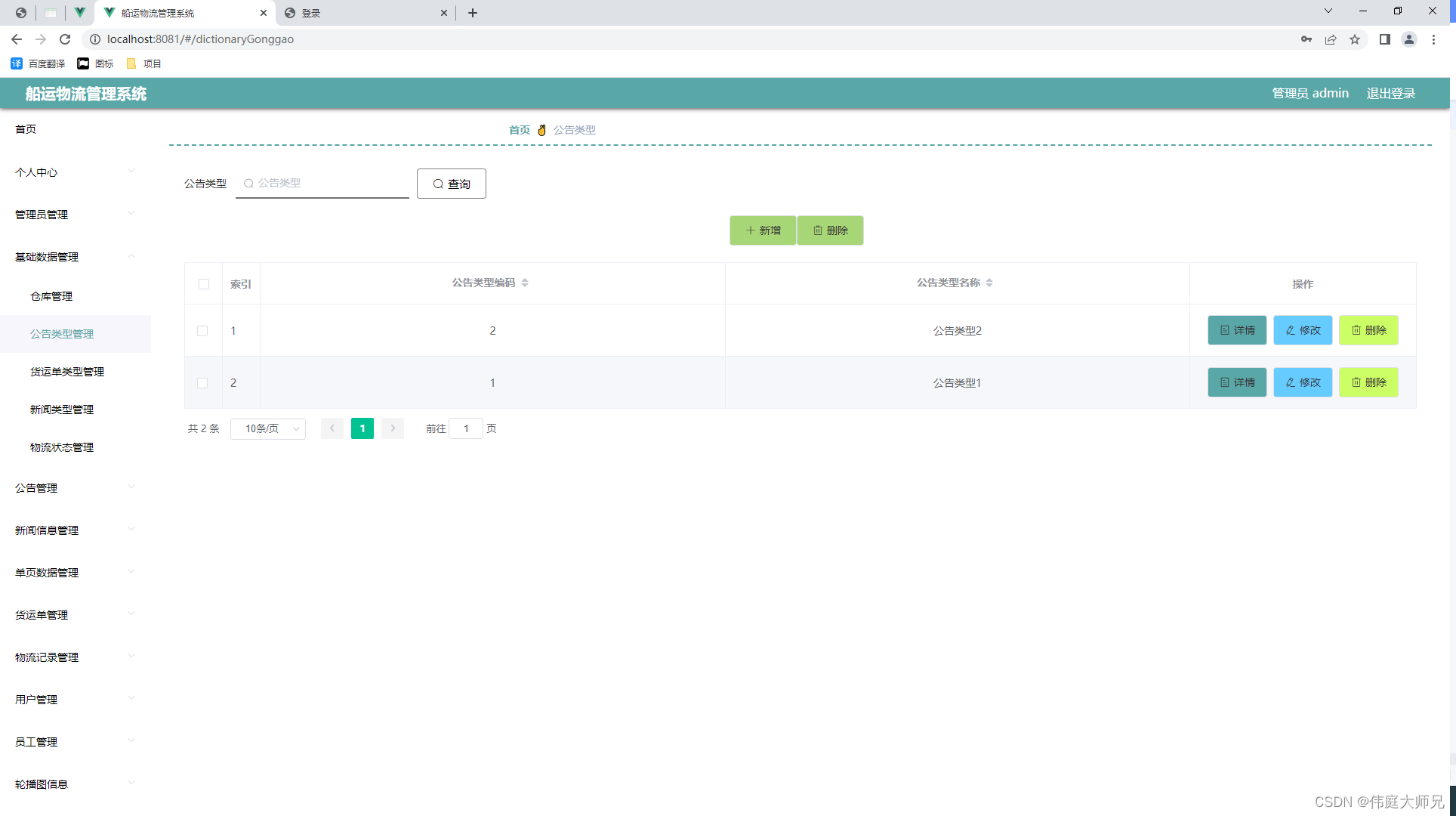Collapse the 基础数据管理 sidebar menu
Screen dimensions: 1456x816
[76, 257]
